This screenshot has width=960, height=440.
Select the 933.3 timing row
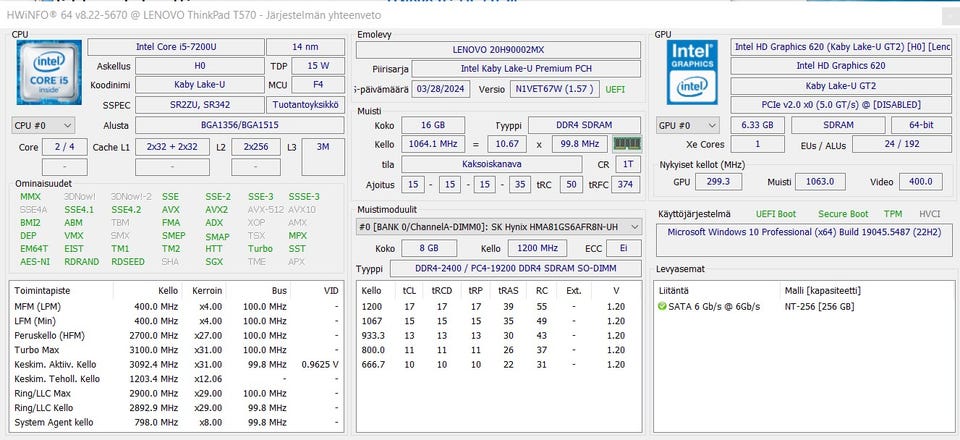tap(498, 335)
